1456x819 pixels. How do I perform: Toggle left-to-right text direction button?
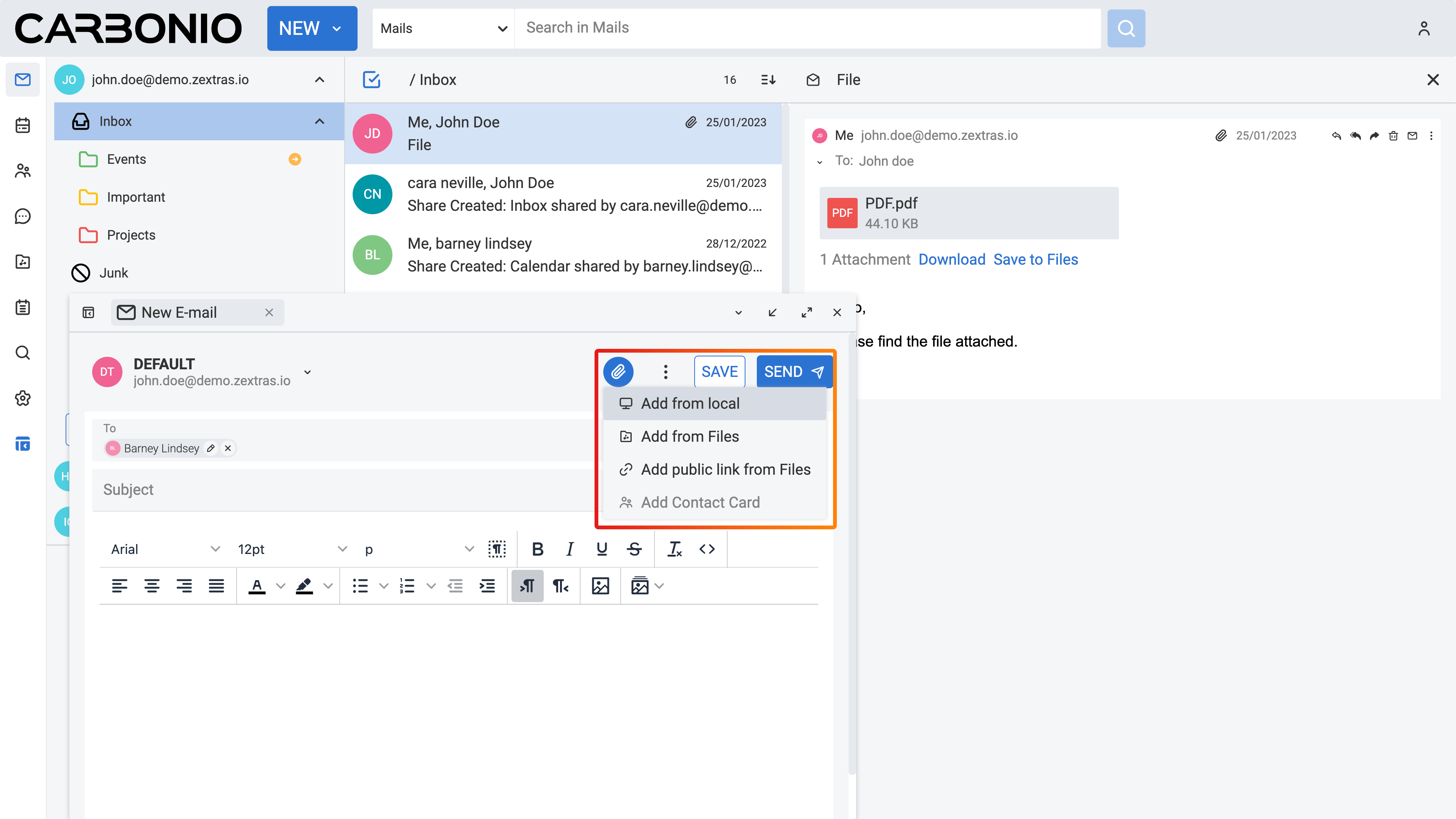coord(527,586)
